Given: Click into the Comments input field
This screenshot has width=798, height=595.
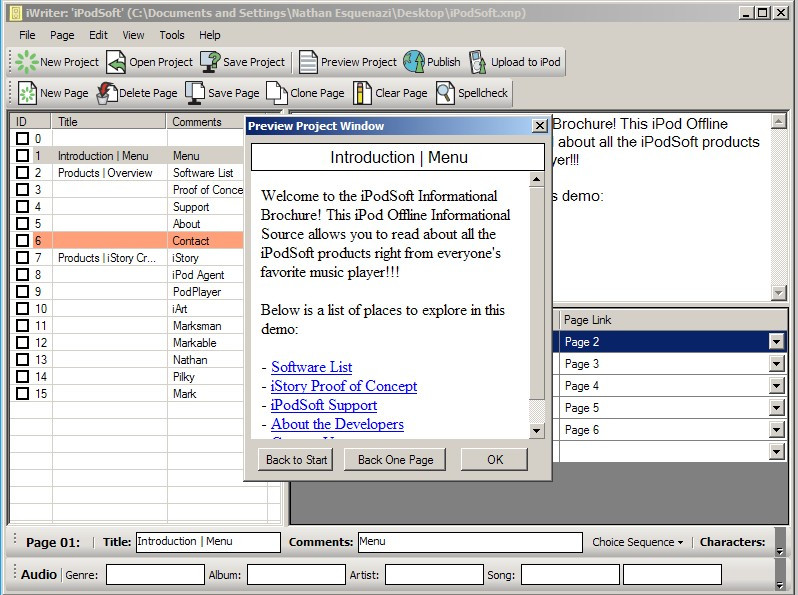Looking at the screenshot, I should (470, 542).
